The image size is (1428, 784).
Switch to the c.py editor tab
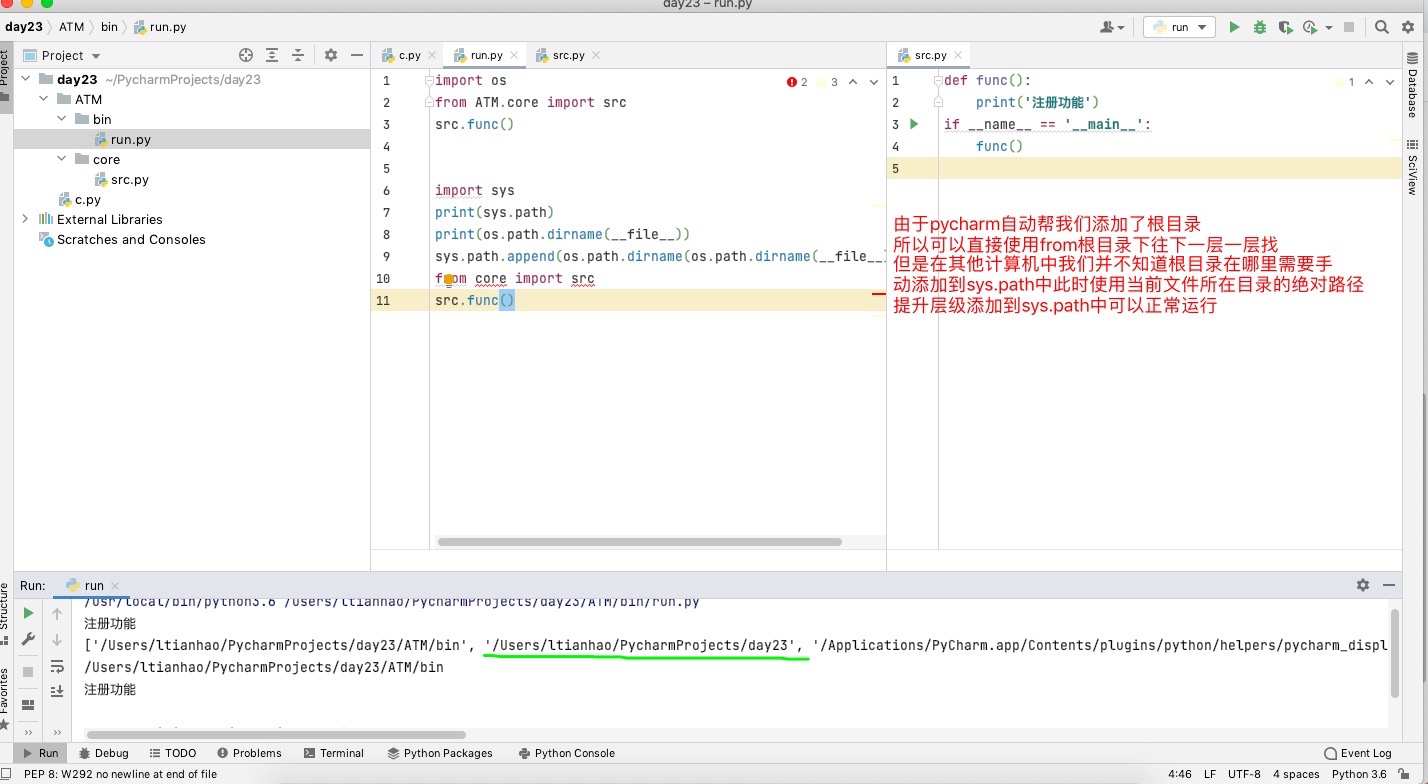coord(409,56)
